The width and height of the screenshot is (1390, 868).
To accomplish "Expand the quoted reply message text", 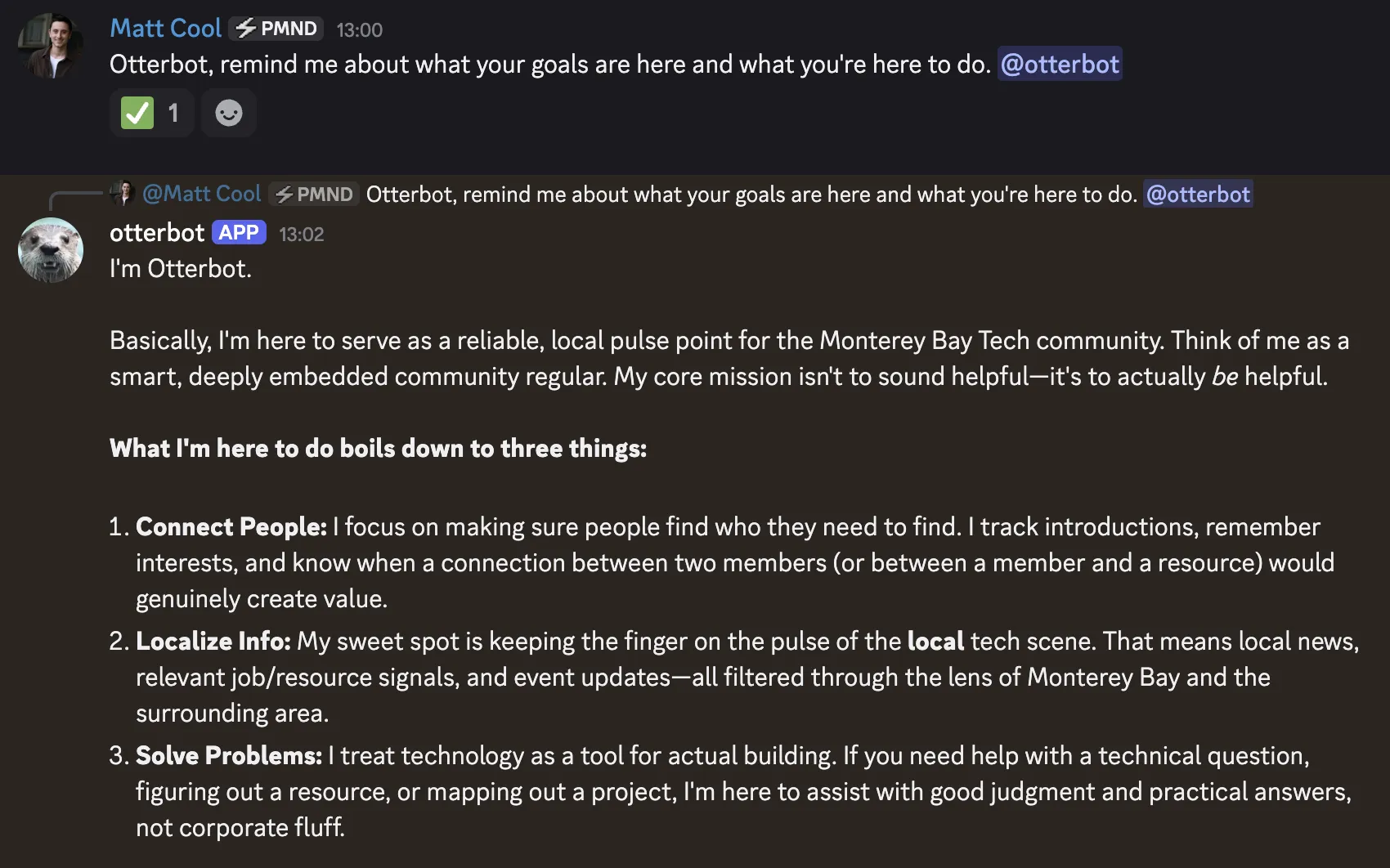I will click(736, 194).
